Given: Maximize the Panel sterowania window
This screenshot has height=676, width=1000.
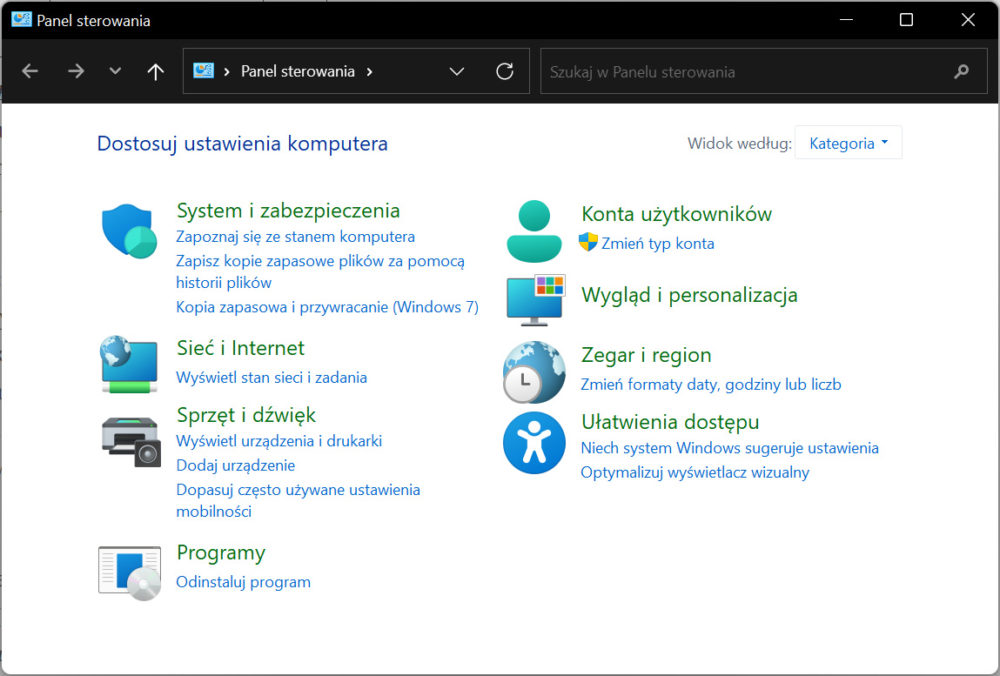Looking at the screenshot, I should click(906, 20).
